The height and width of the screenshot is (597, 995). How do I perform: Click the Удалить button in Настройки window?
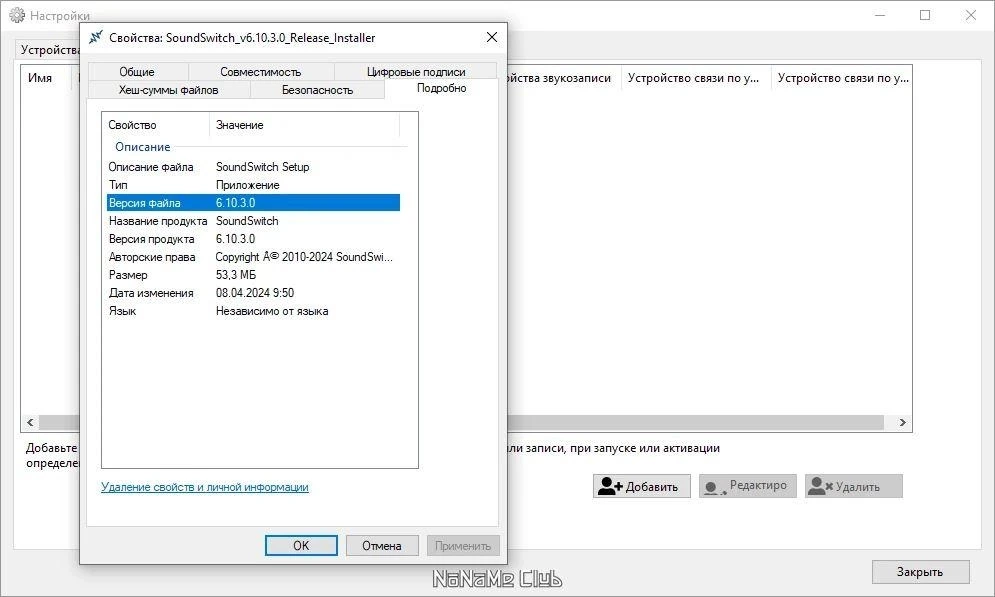click(x=853, y=487)
